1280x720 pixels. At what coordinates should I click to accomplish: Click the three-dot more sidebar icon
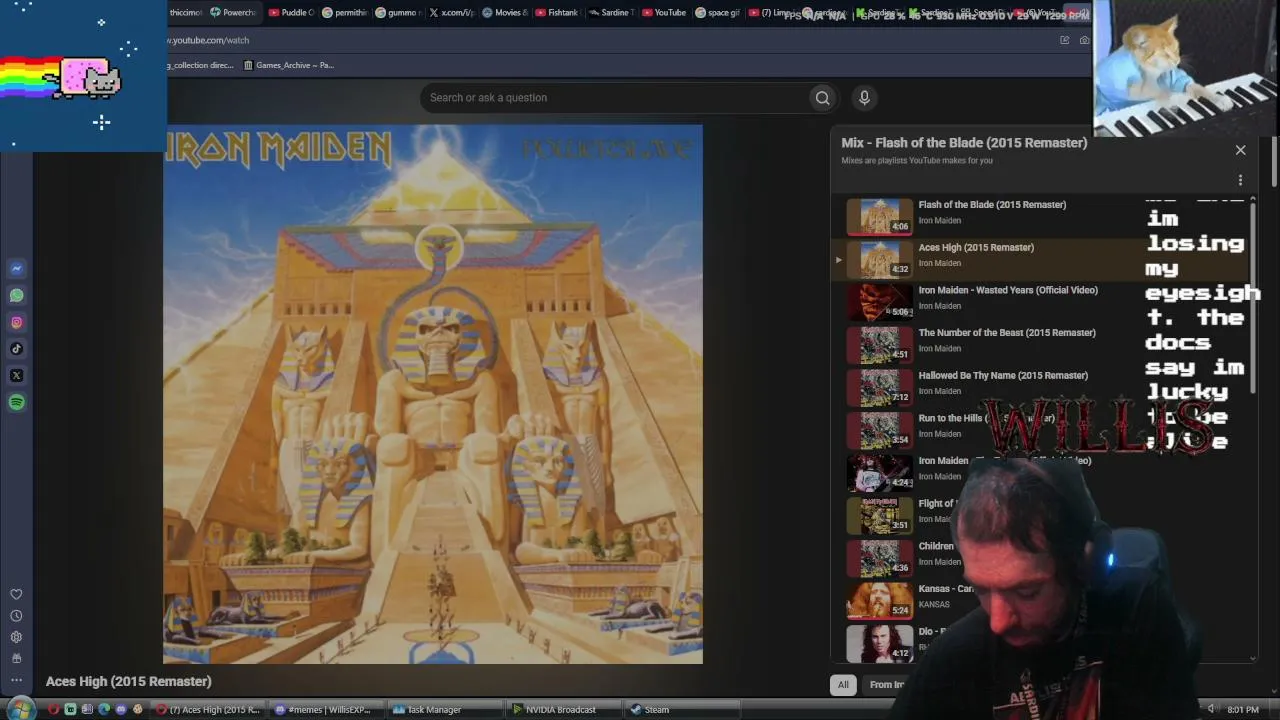(x=16, y=680)
